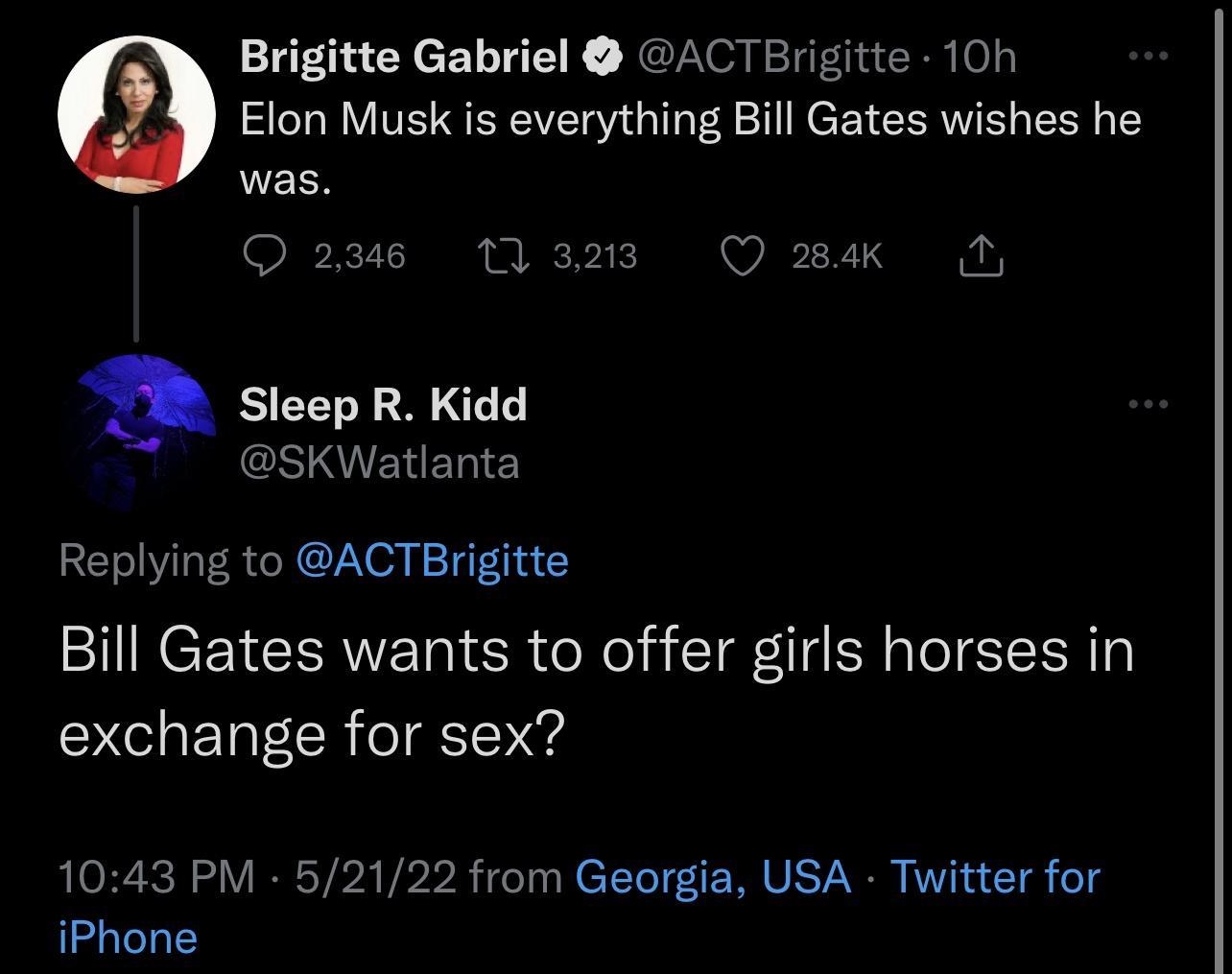The width and height of the screenshot is (1232, 974).
Task: Click Brigitte Gabriel's profile picture
Action: [137, 114]
